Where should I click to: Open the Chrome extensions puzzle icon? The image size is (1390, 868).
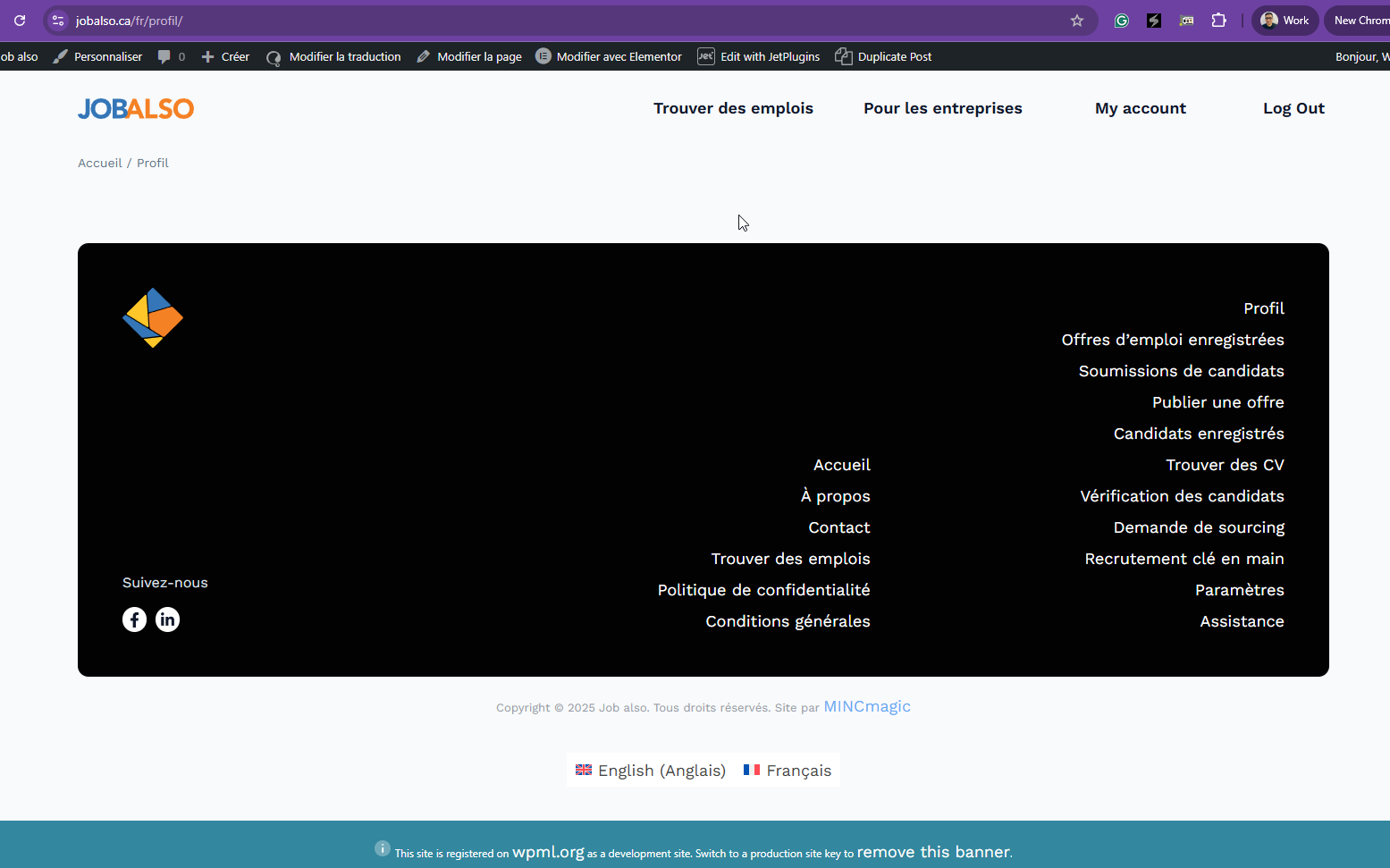[1219, 21]
